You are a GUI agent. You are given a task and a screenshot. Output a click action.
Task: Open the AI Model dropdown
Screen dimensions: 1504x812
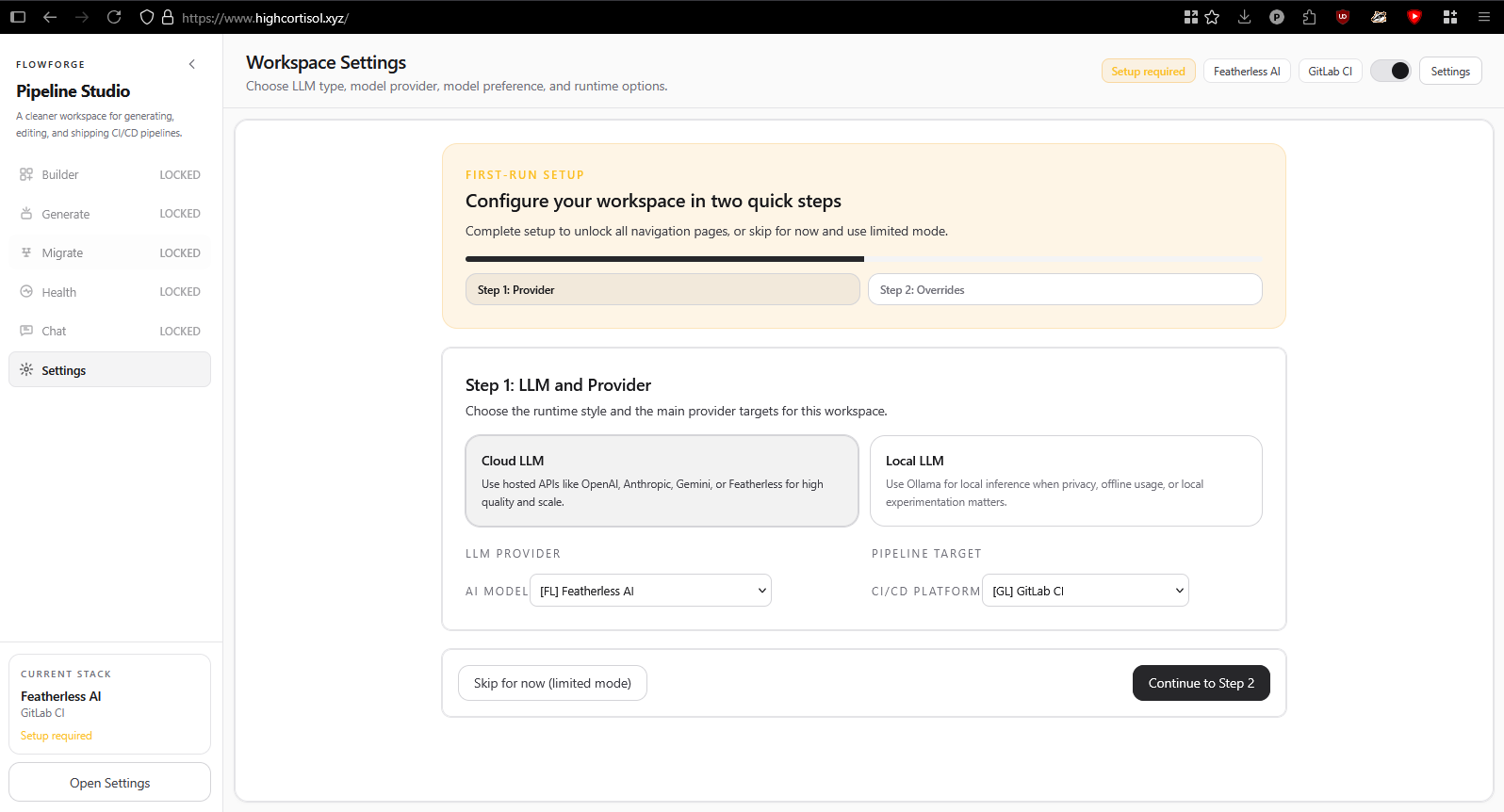pyautogui.click(x=650, y=591)
